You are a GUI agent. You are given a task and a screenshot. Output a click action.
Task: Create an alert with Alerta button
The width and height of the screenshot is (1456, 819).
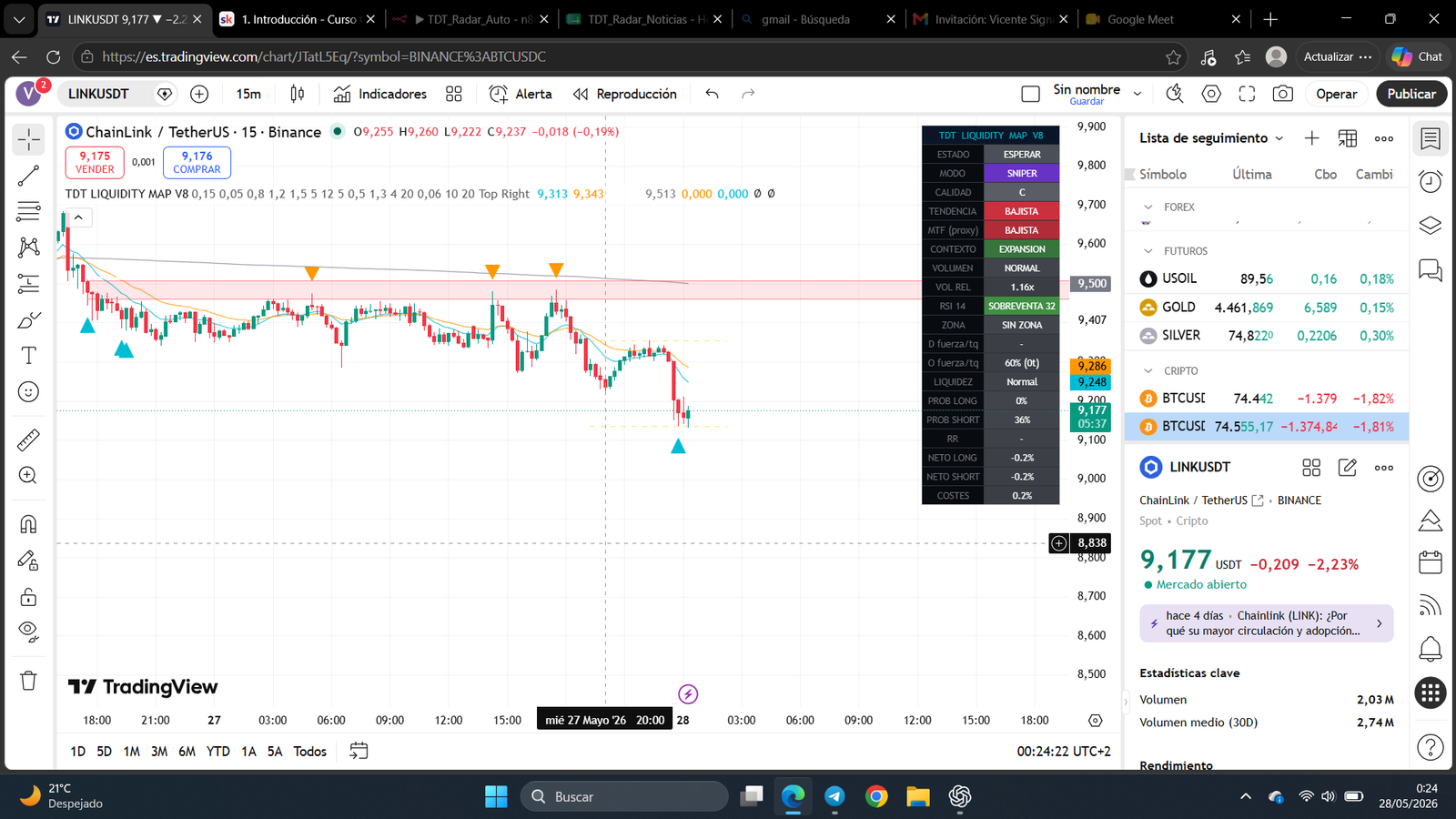click(521, 94)
